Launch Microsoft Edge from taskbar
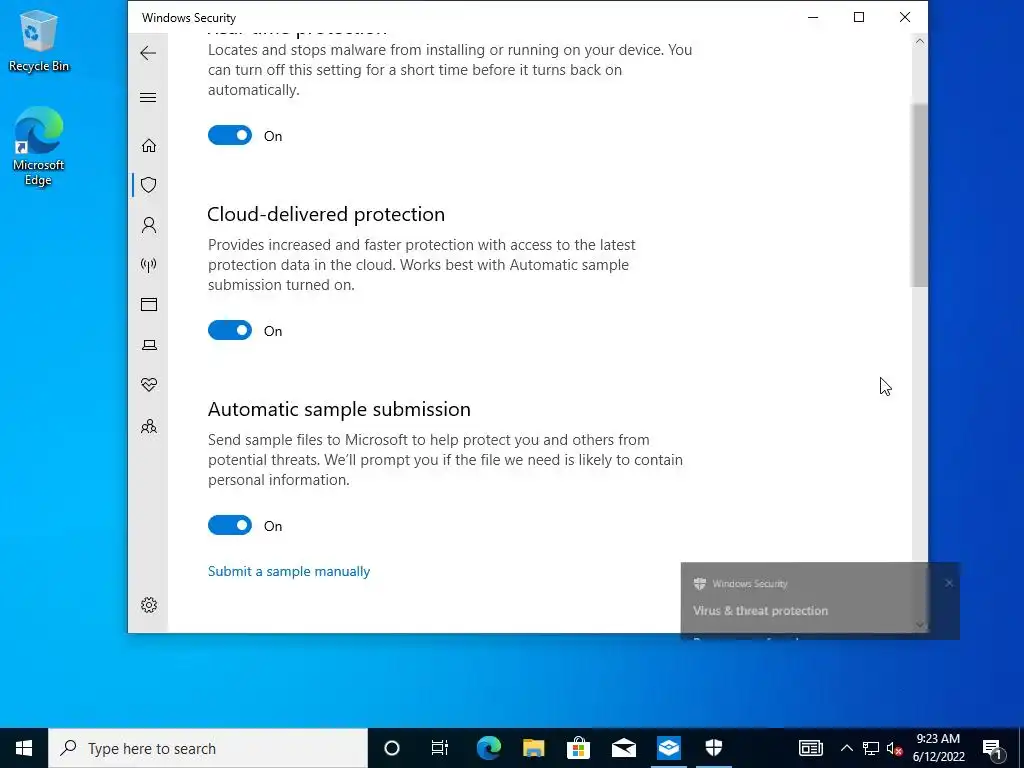The height and width of the screenshot is (768, 1024). tap(488, 748)
